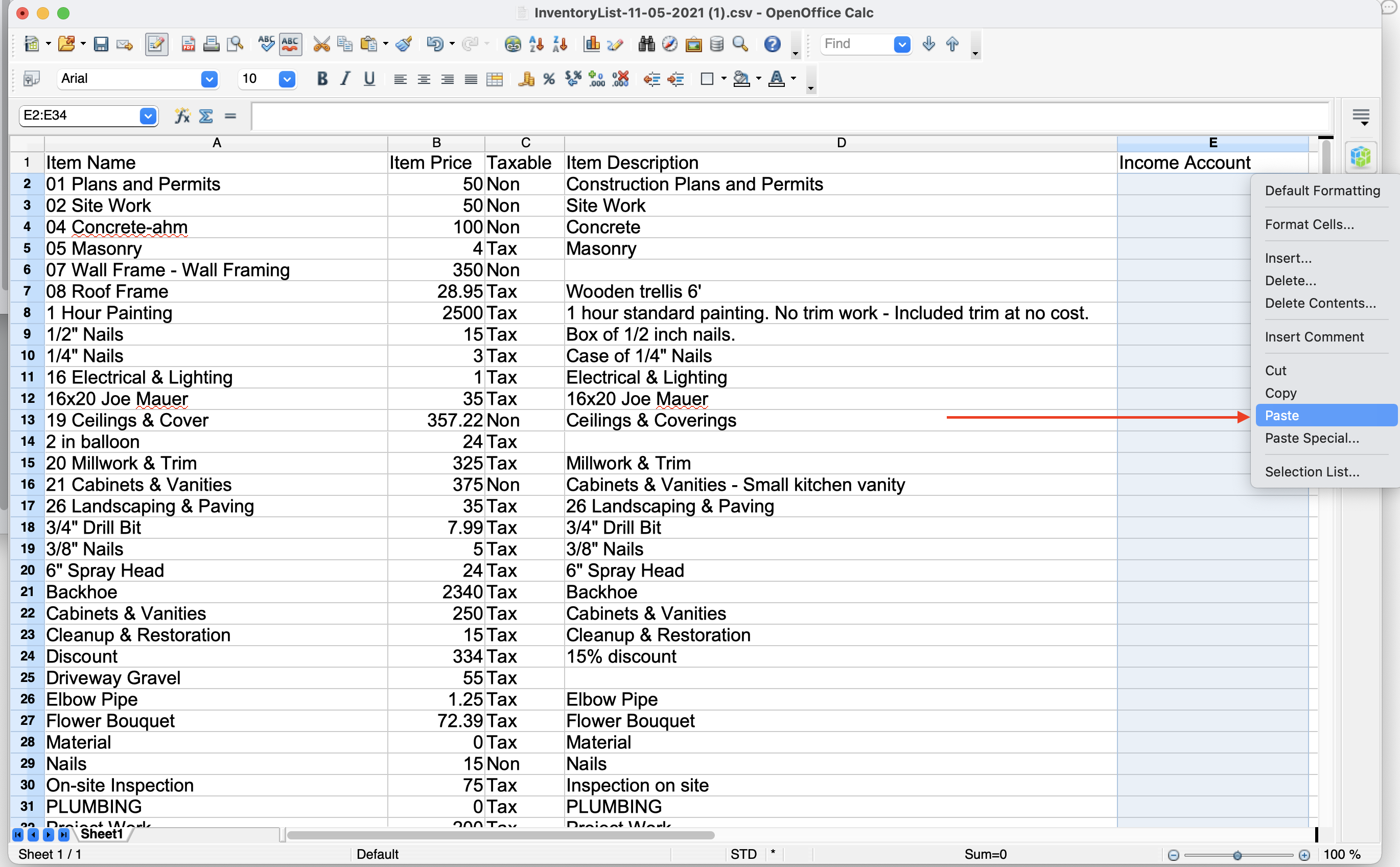The width and height of the screenshot is (1400, 867).
Task: Click the zoom out minus button
Action: [x=1173, y=856]
